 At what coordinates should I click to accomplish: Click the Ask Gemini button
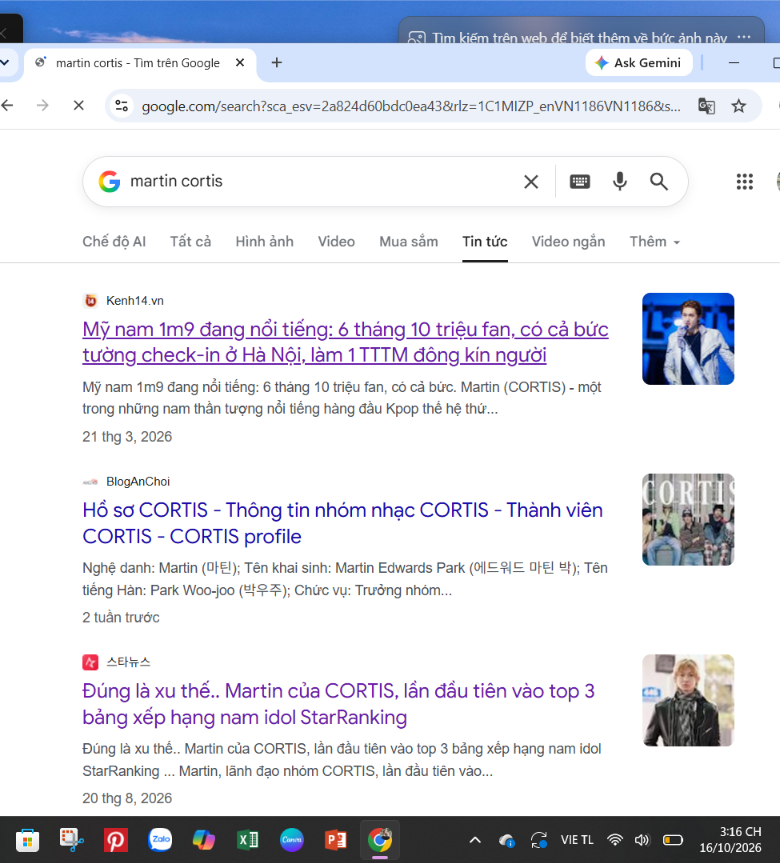(x=639, y=63)
